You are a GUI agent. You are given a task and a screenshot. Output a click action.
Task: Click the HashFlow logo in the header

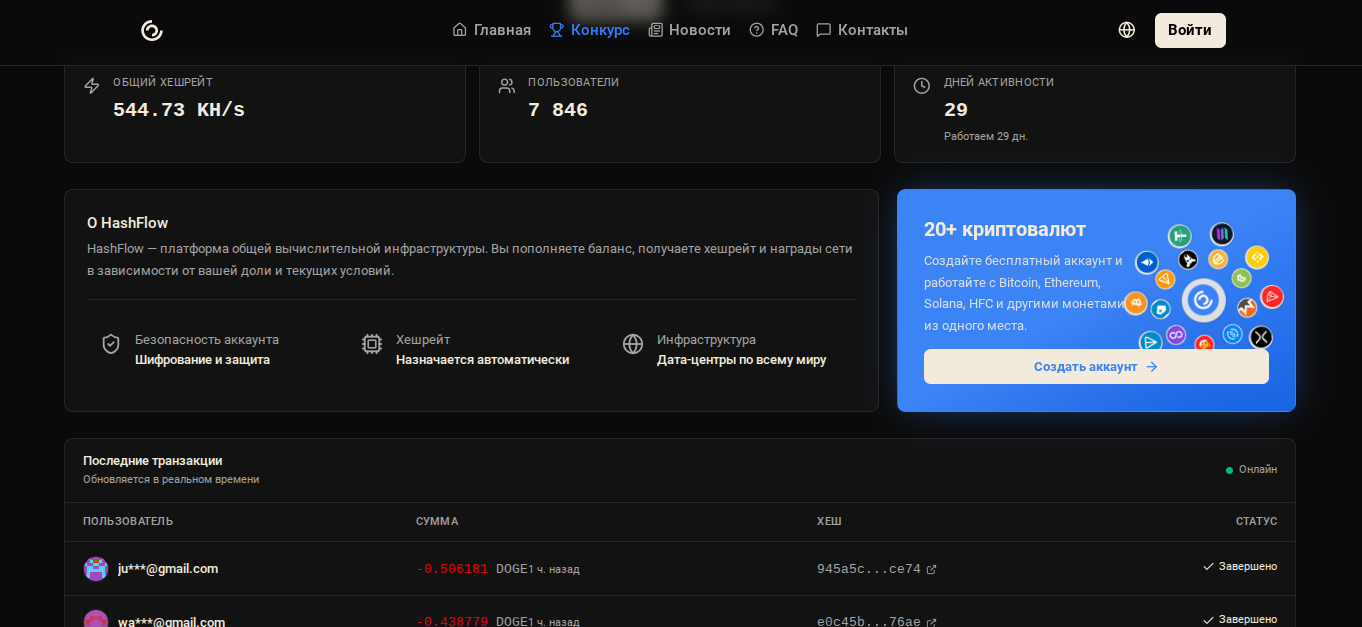click(152, 30)
